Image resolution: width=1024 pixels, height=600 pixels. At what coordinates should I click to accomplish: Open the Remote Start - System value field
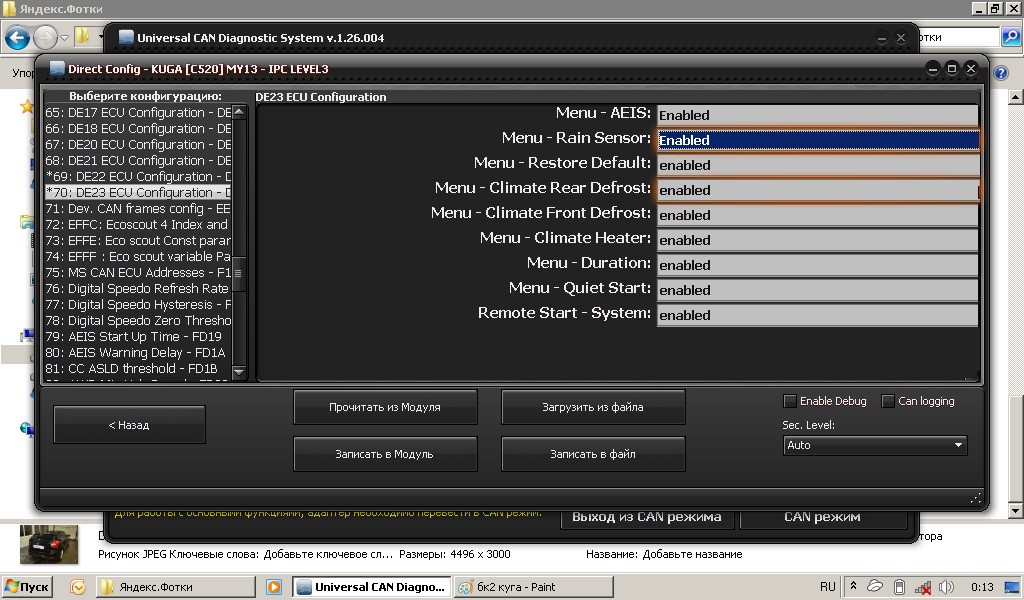[x=818, y=315]
